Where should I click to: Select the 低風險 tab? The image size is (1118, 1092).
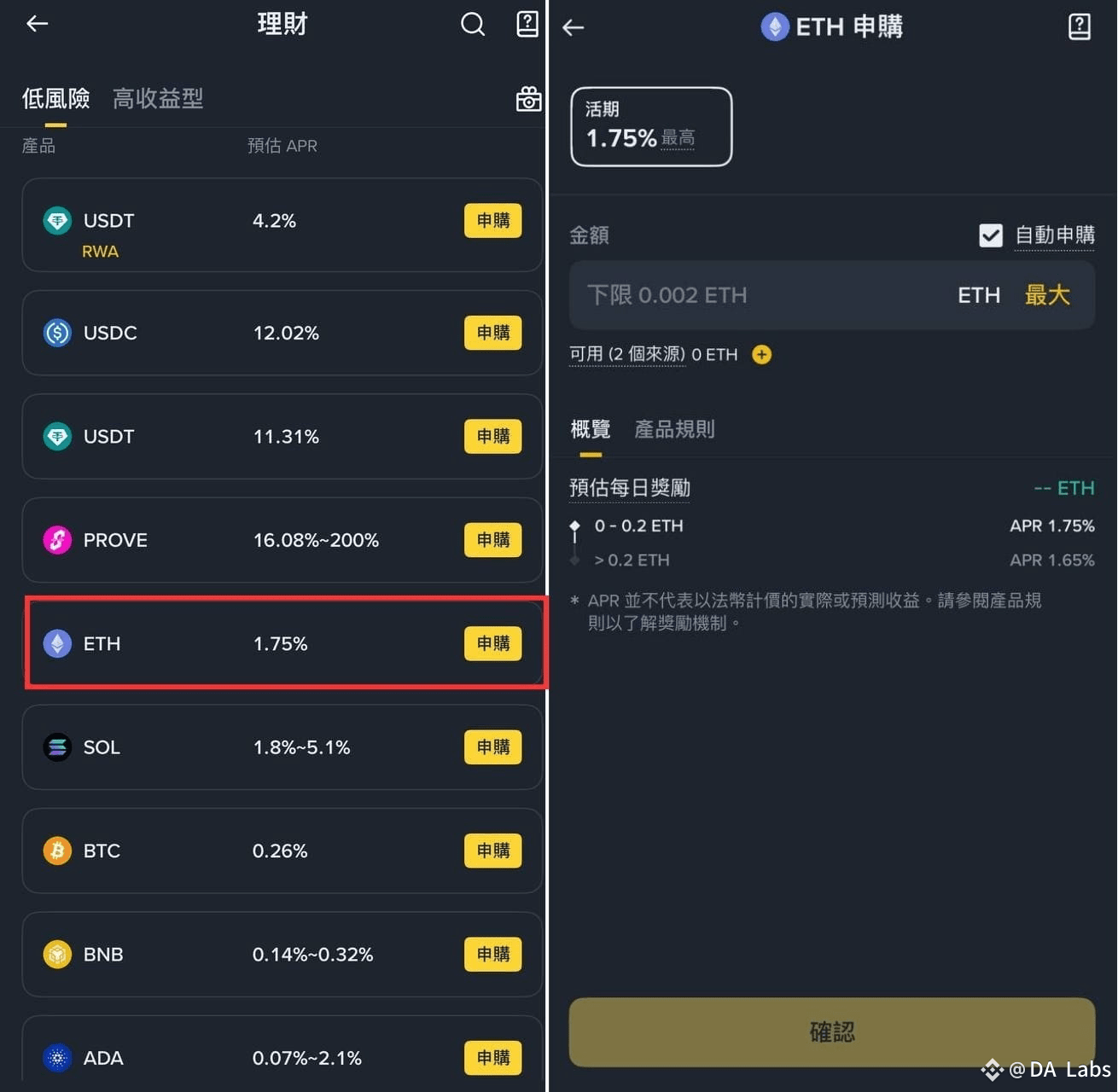(x=55, y=99)
